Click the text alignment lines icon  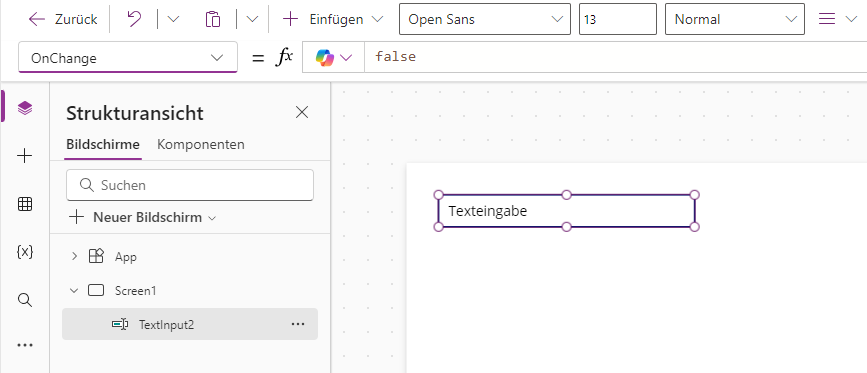tap(827, 19)
